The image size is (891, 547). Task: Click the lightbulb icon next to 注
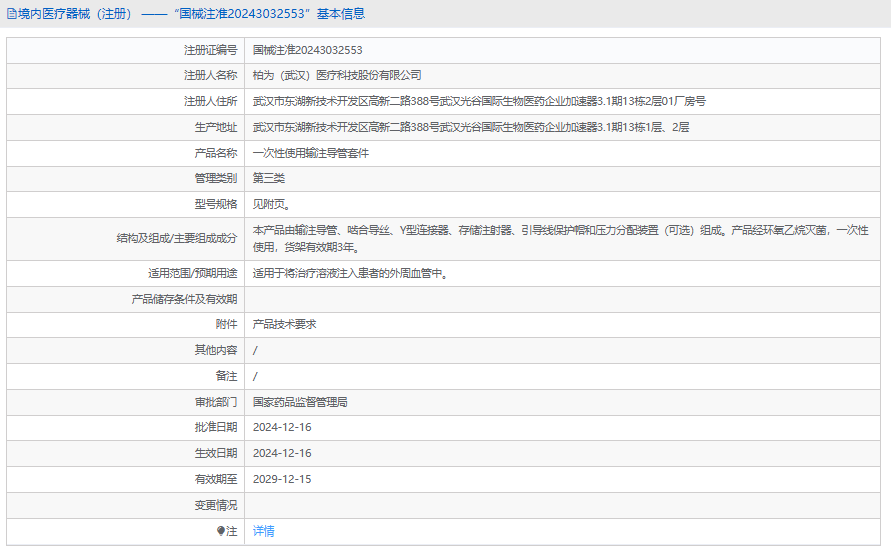pyautogui.click(x=221, y=531)
